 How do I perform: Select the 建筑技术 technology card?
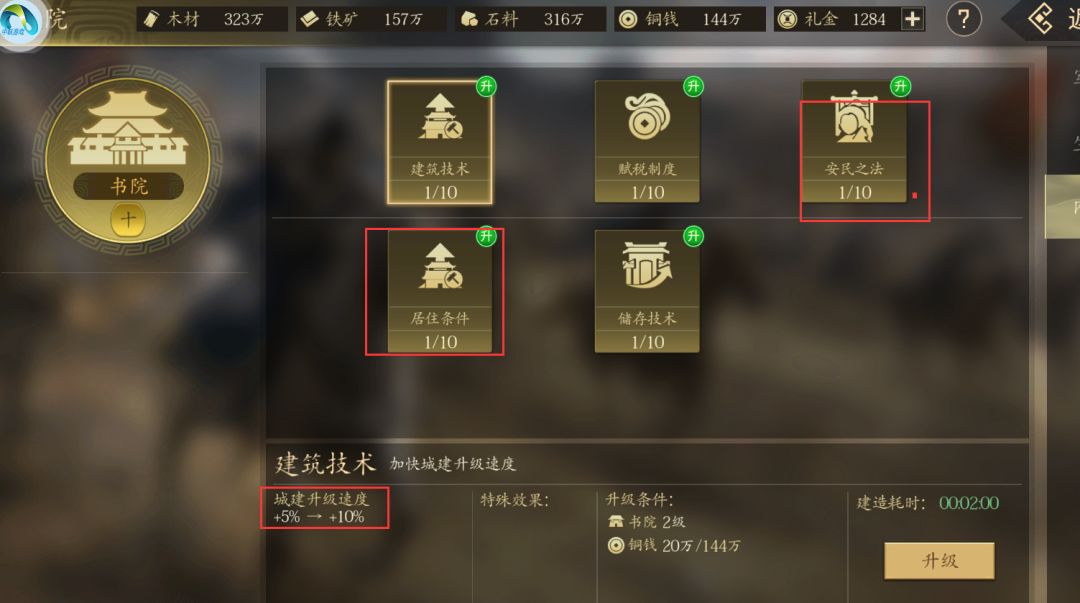[439, 142]
